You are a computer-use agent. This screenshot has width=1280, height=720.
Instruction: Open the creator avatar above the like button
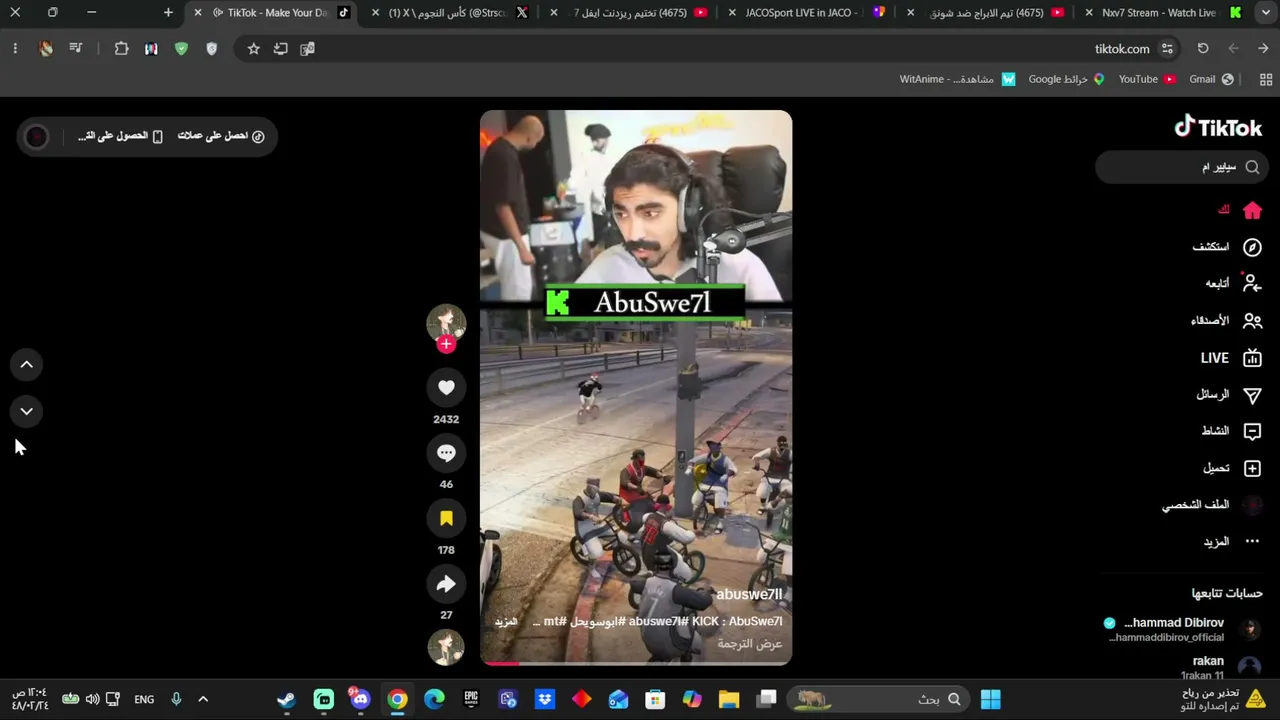446,323
